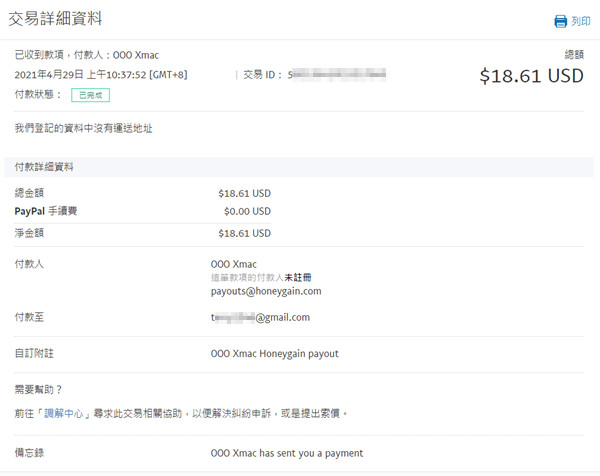Click the 已完成 payment status badge

click(x=90, y=95)
